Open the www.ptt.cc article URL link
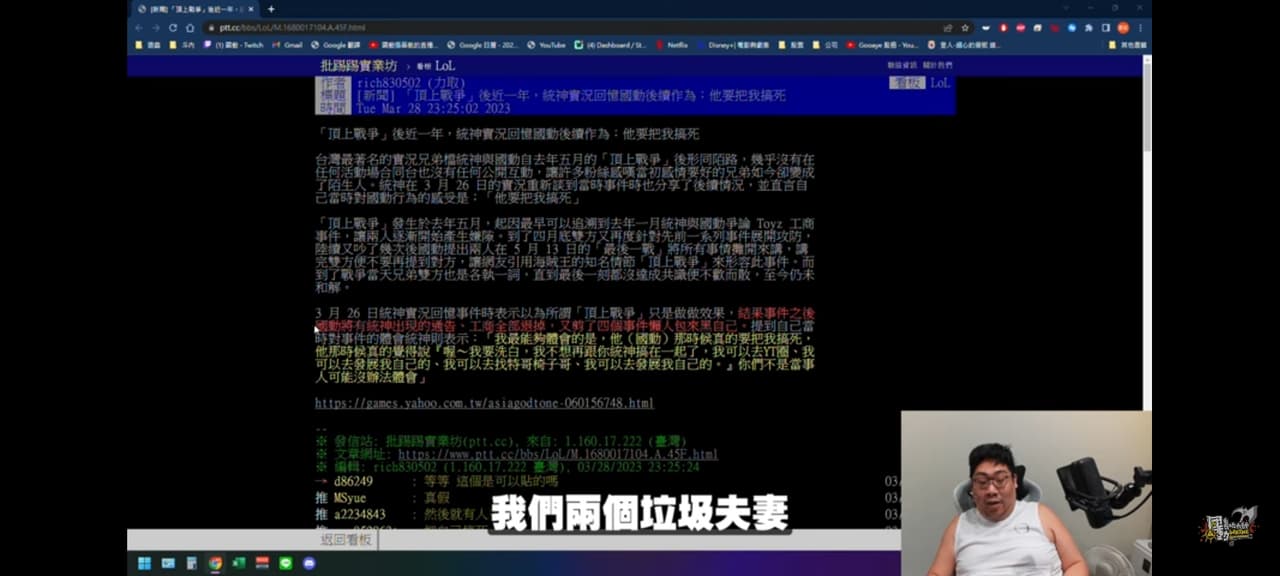The image size is (1280, 576). coord(558,454)
